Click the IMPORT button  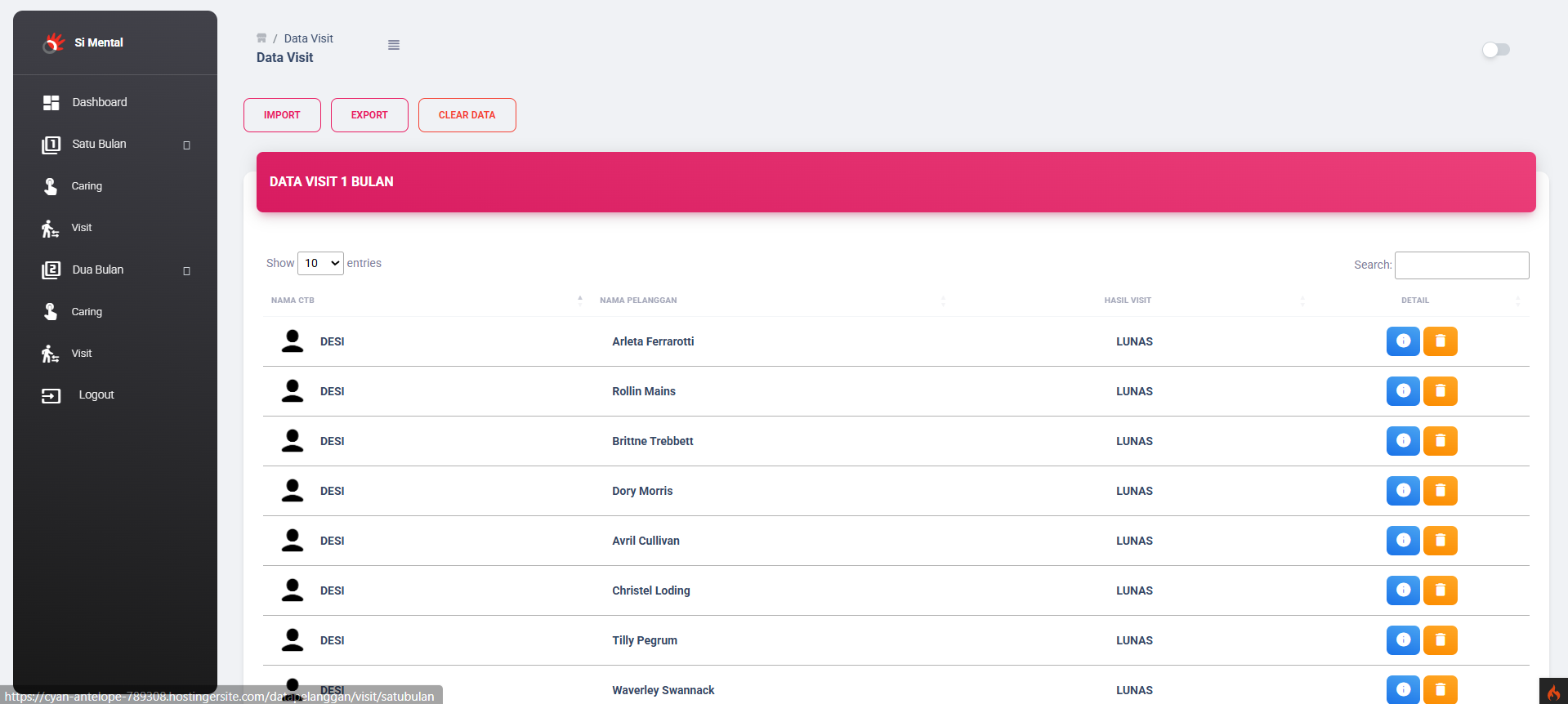tap(282, 115)
